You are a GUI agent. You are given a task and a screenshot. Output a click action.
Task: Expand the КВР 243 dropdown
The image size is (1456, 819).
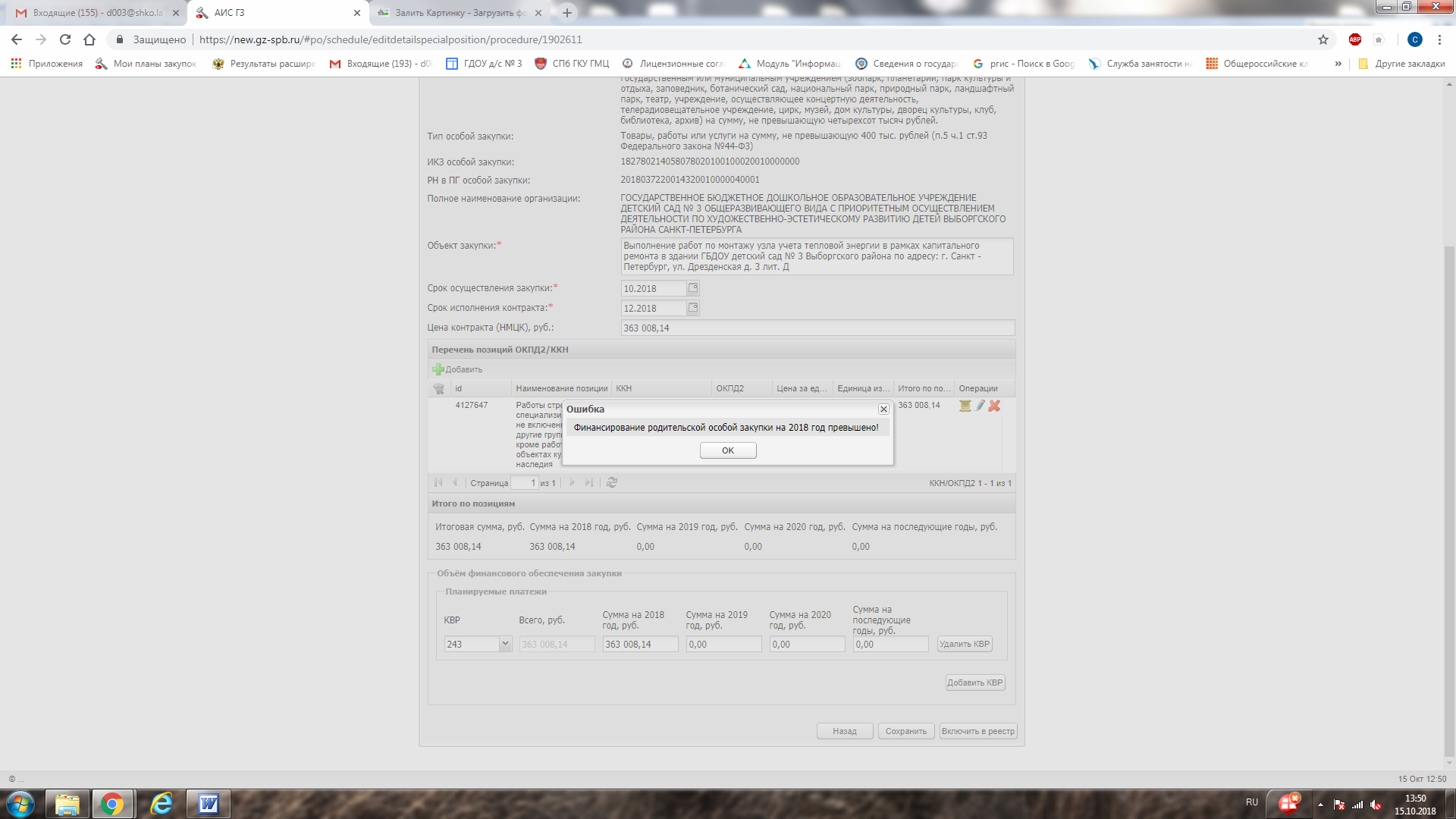[x=505, y=644]
